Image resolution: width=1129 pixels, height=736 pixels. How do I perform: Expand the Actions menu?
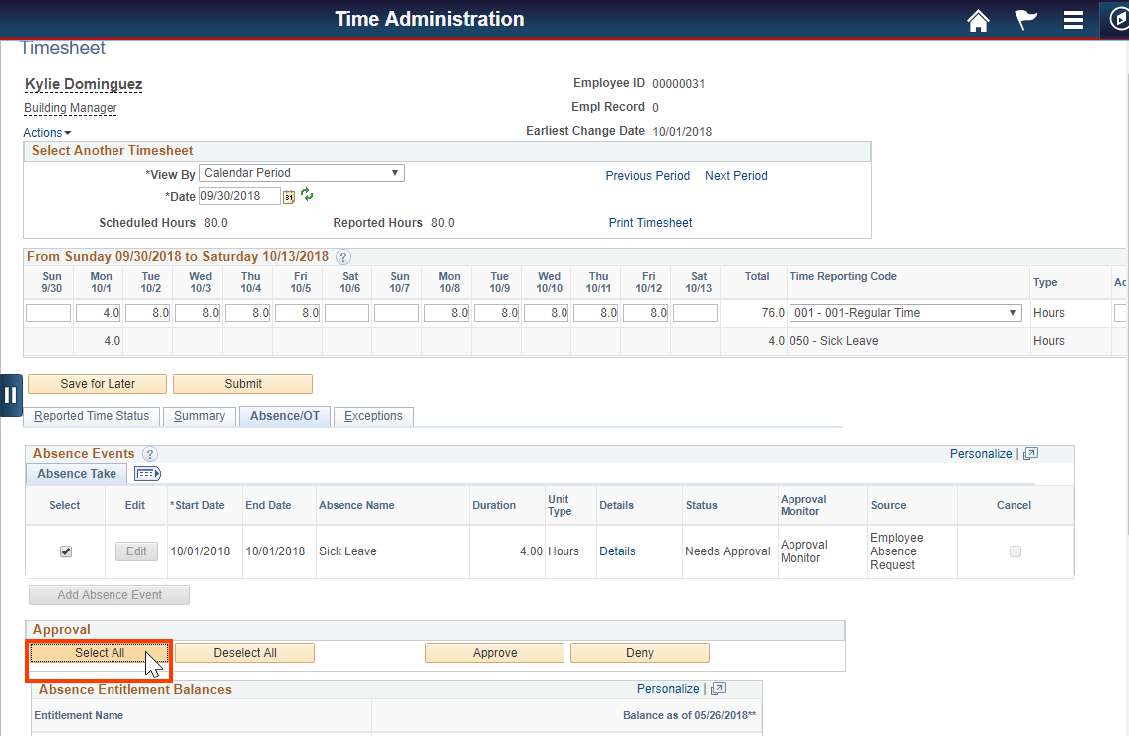tap(47, 132)
